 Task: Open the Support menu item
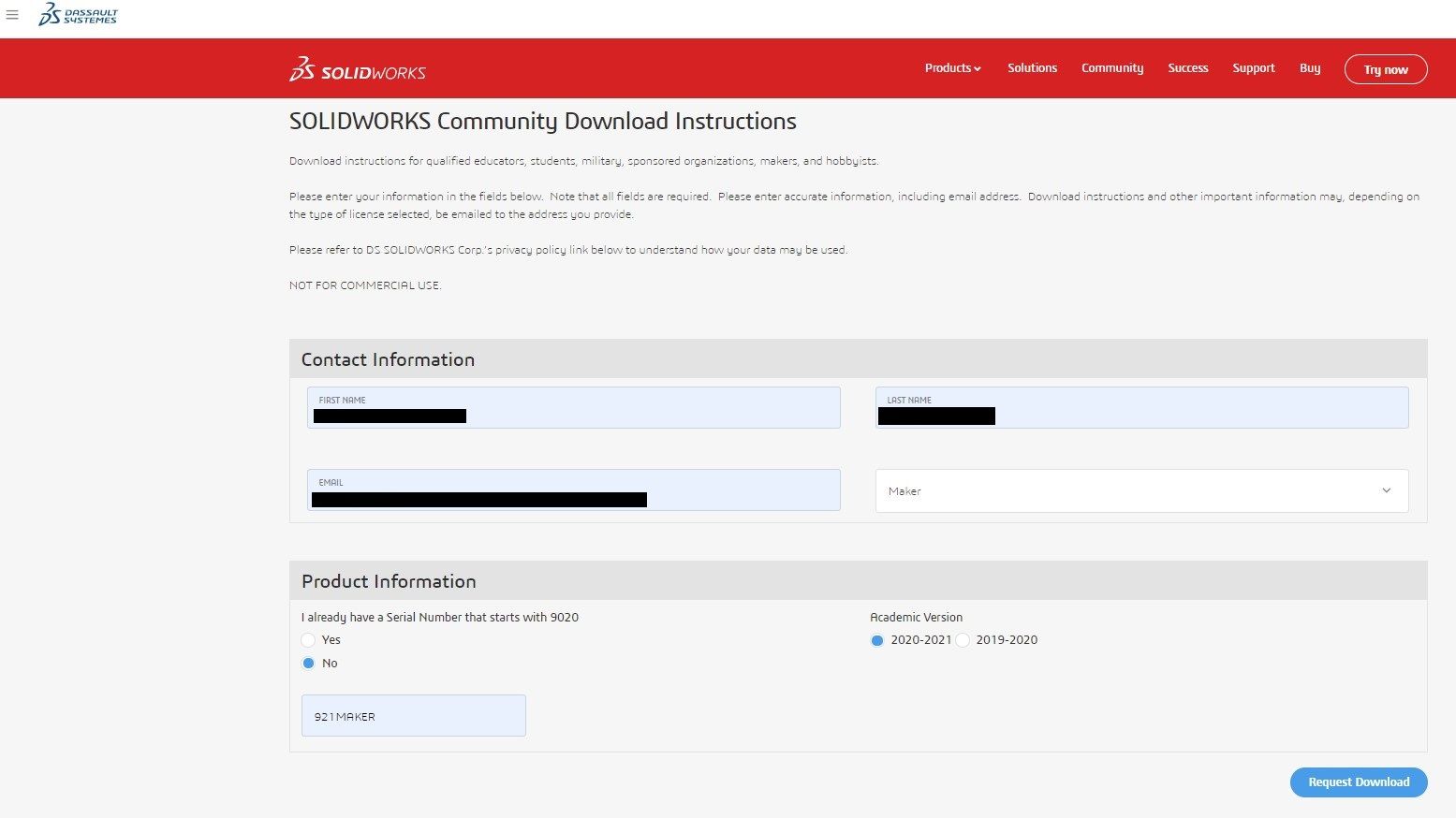pyautogui.click(x=1254, y=68)
